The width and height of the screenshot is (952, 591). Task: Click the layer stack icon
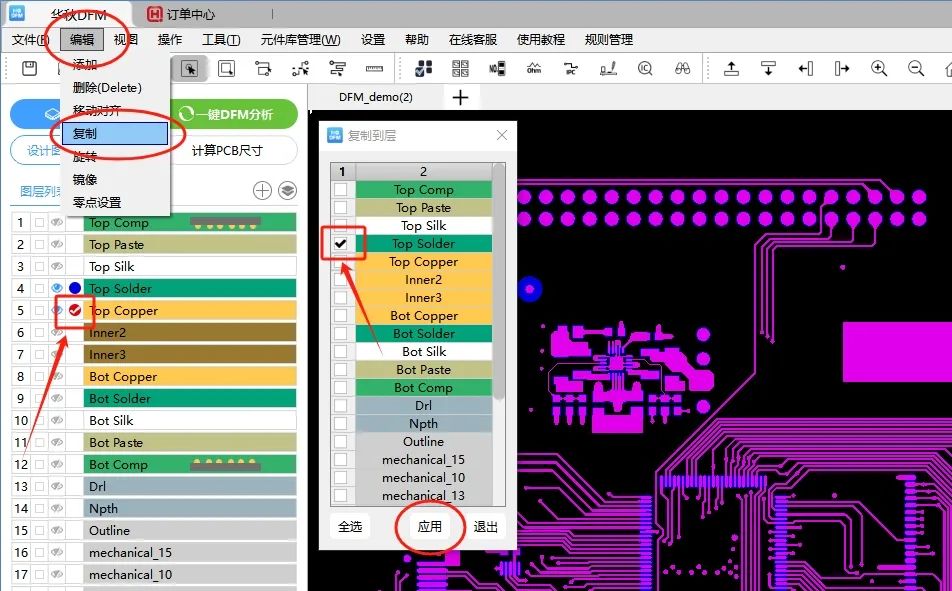287,191
